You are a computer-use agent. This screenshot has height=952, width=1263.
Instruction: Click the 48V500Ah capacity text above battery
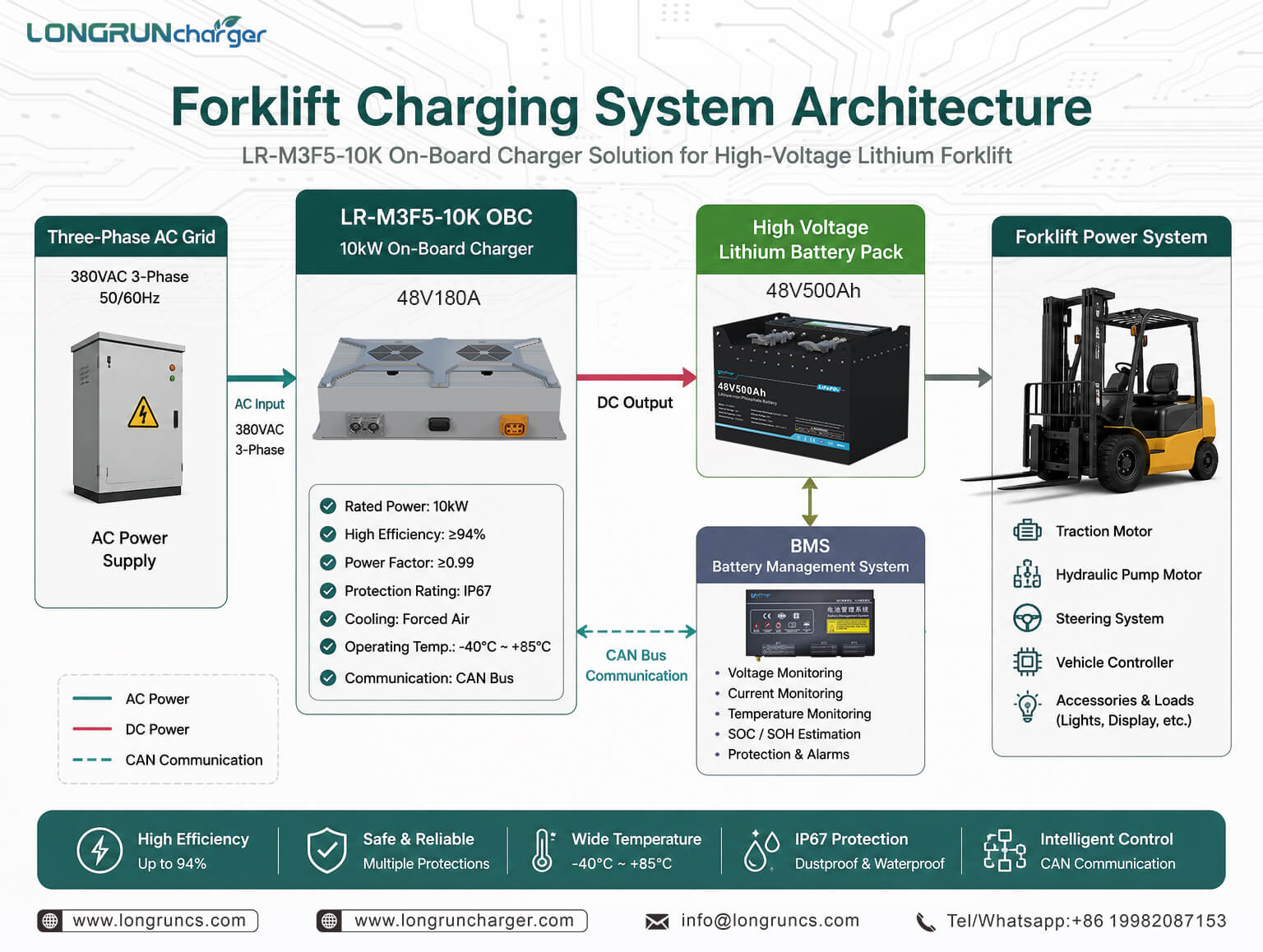point(813,290)
